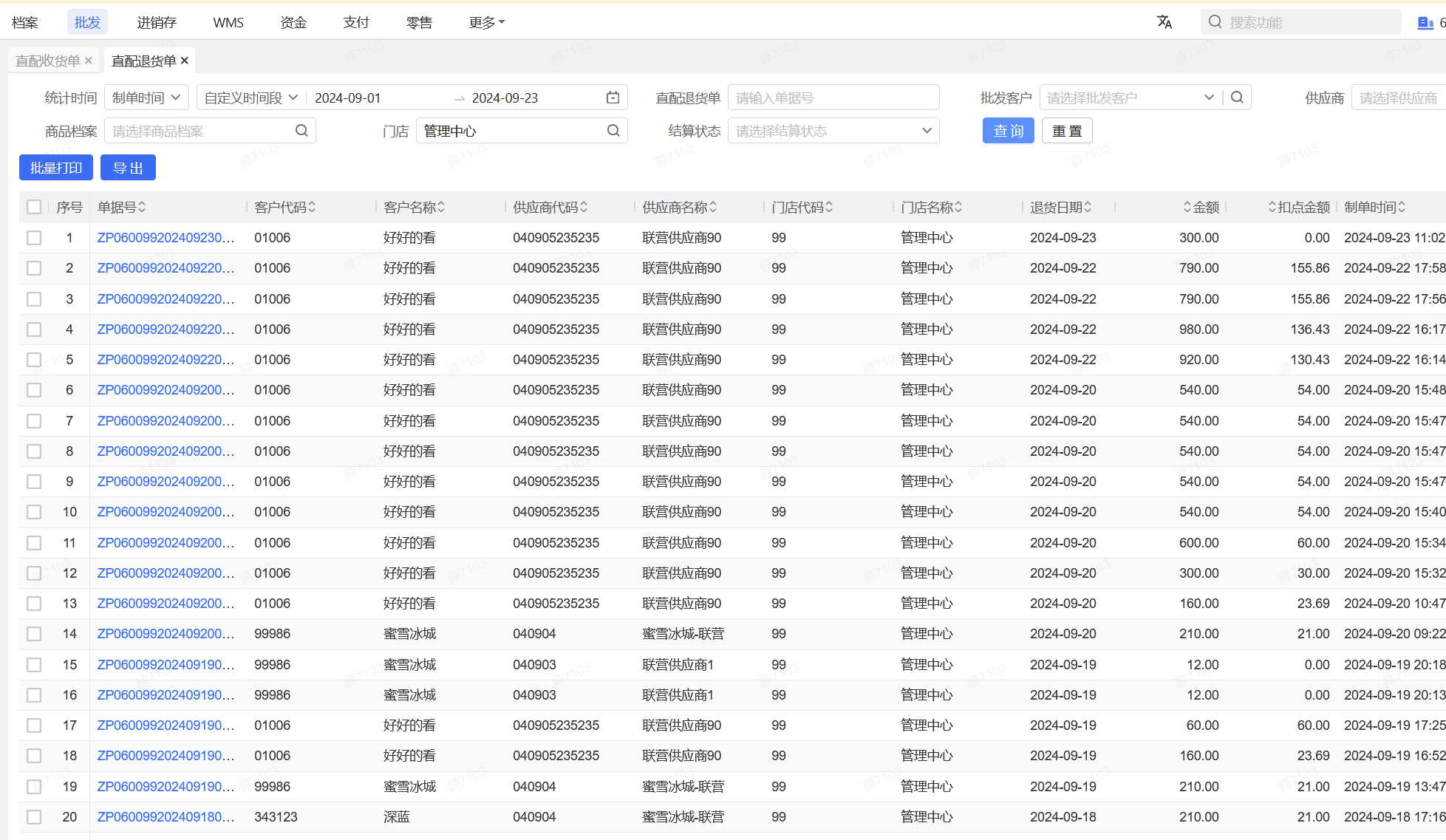Open document link in row 20

166,817
